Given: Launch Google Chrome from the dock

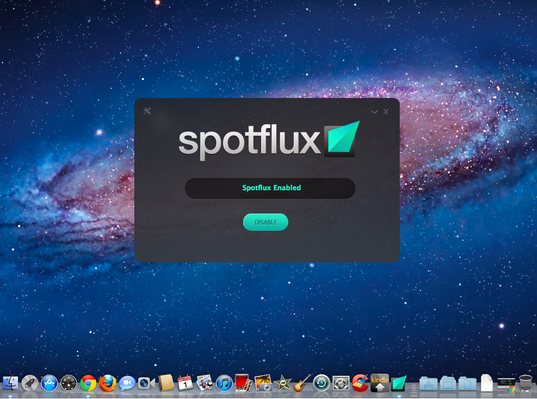Looking at the screenshot, I should (x=88, y=383).
